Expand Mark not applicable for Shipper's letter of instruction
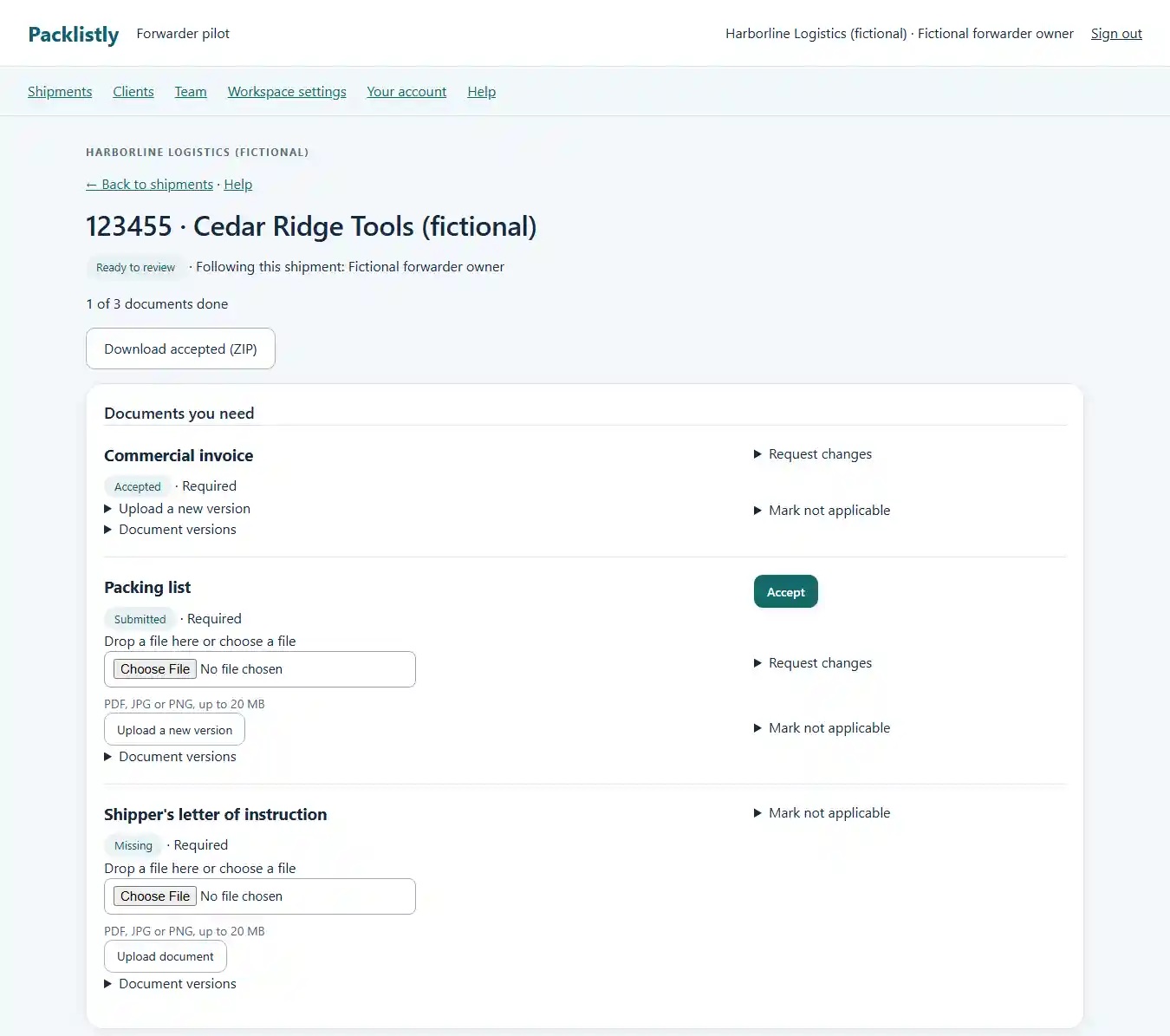The height and width of the screenshot is (1036, 1170). [822, 813]
